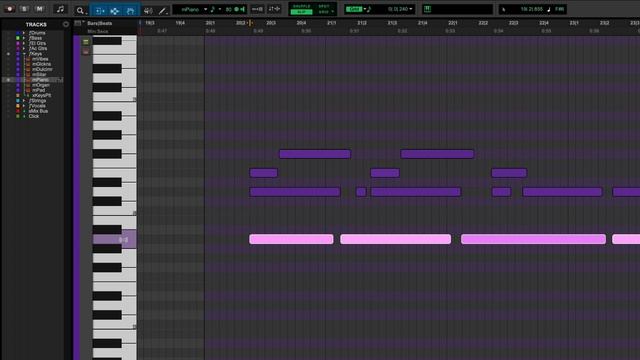Click the green notes view icon beside keyboard
This screenshot has height=360, width=640.
click(x=86, y=42)
